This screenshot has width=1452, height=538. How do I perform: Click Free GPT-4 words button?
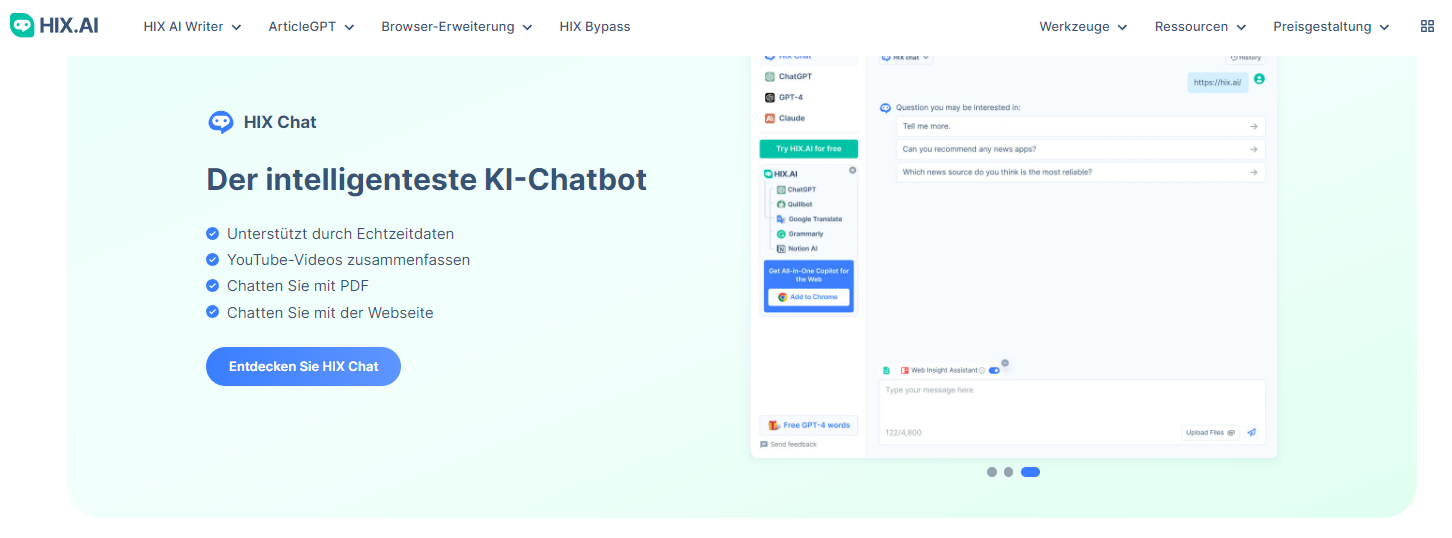click(809, 425)
